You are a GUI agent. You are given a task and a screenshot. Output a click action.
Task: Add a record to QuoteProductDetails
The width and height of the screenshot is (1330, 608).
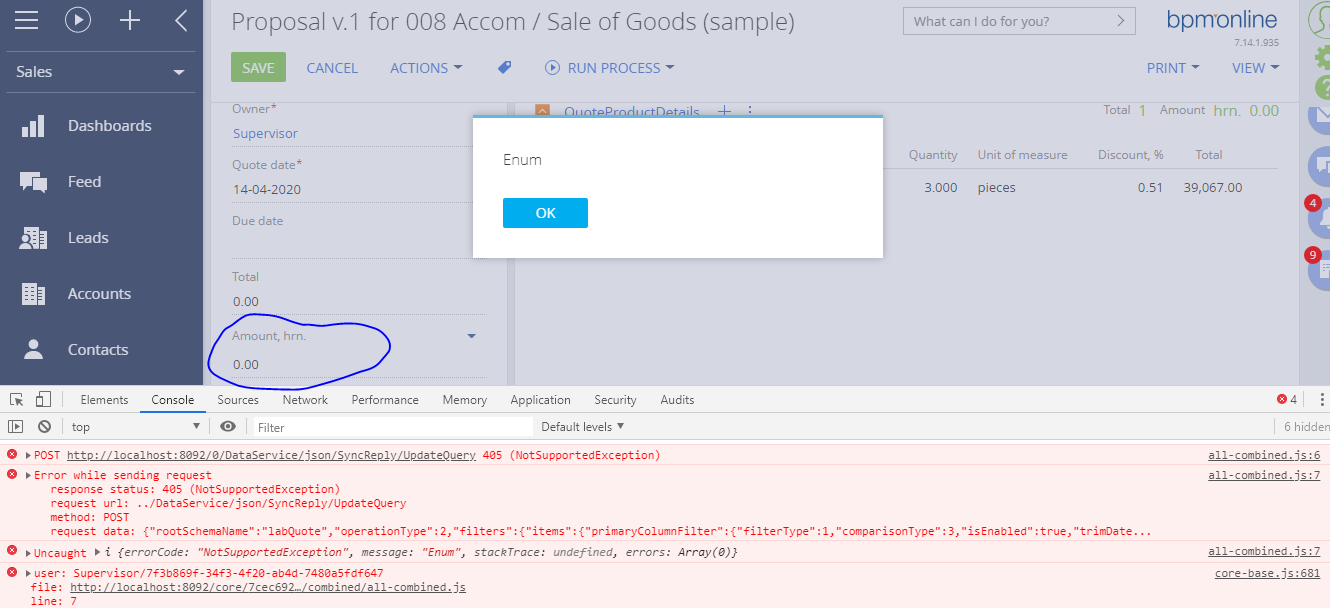(x=726, y=111)
